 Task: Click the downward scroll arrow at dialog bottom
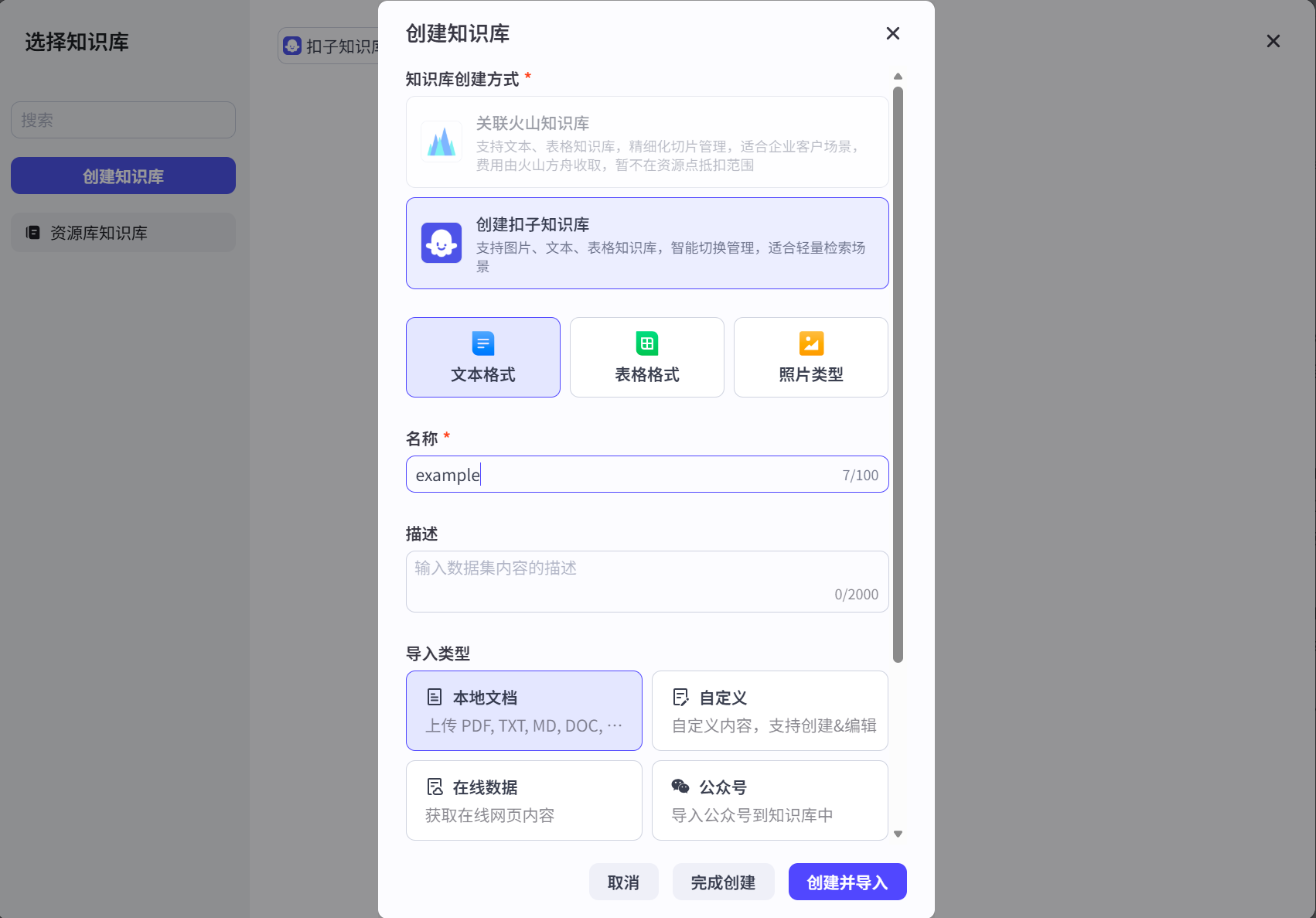tap(898, 834)
